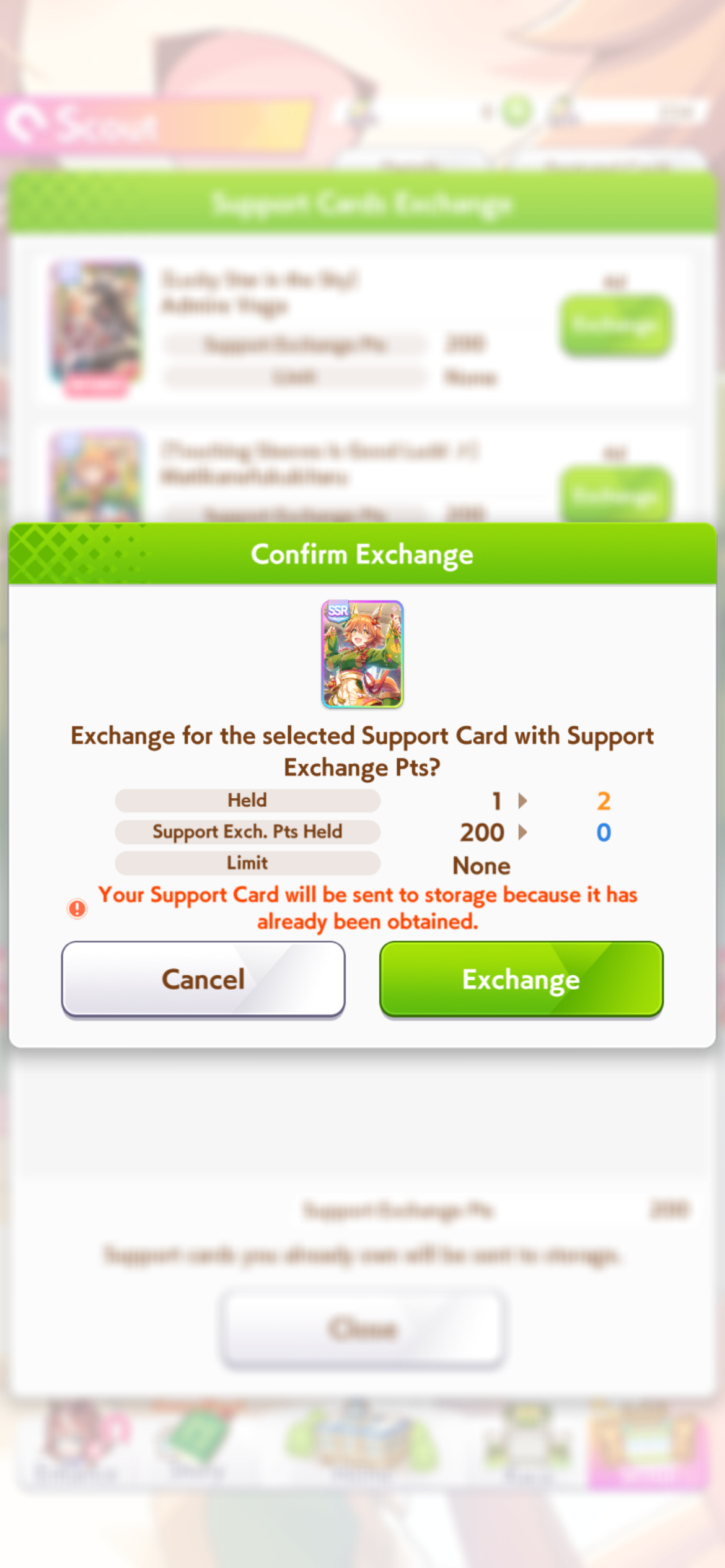Click the arrow next to Held count

coord(522,801)
